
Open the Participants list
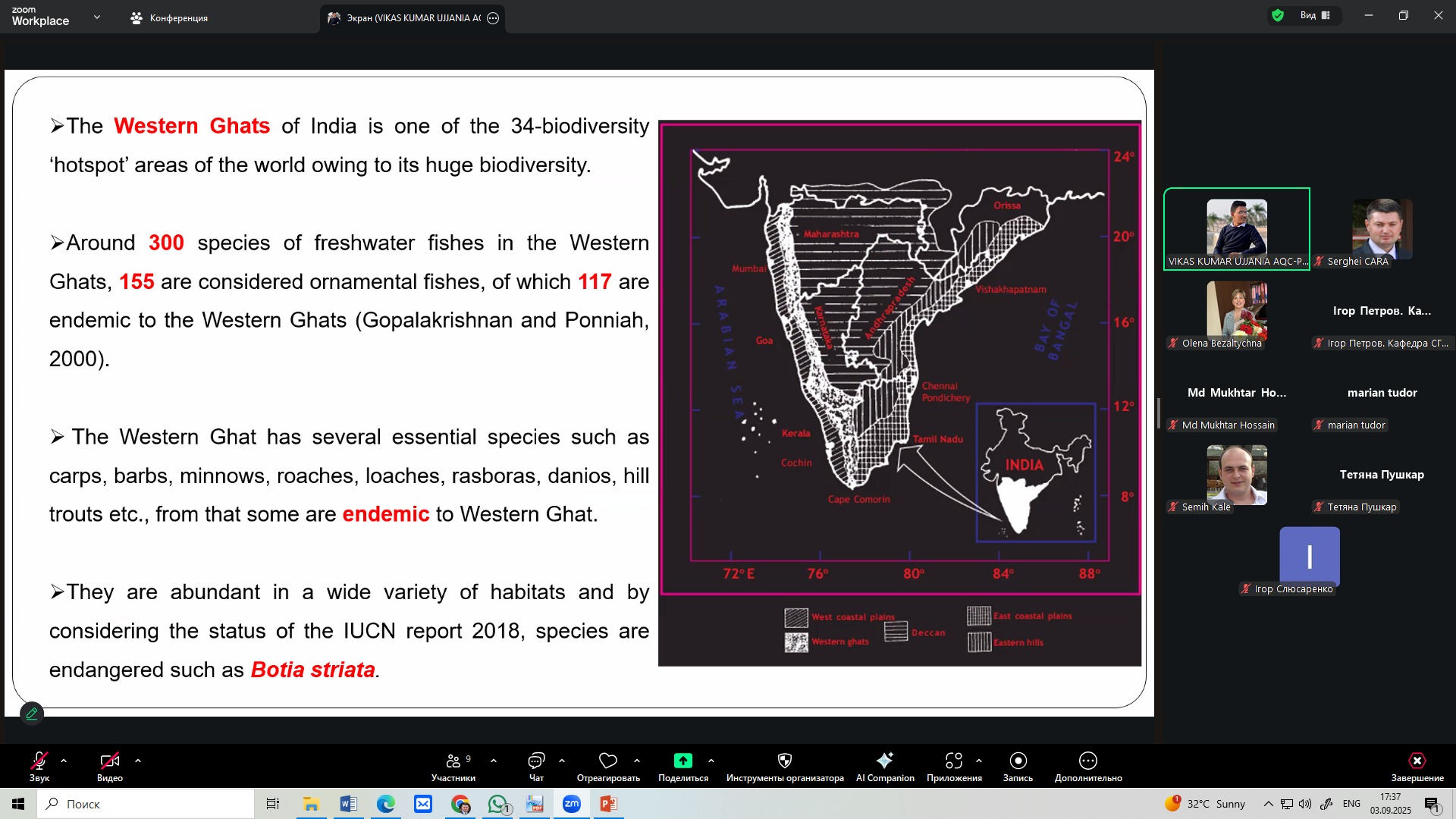[x=453, y=761]
